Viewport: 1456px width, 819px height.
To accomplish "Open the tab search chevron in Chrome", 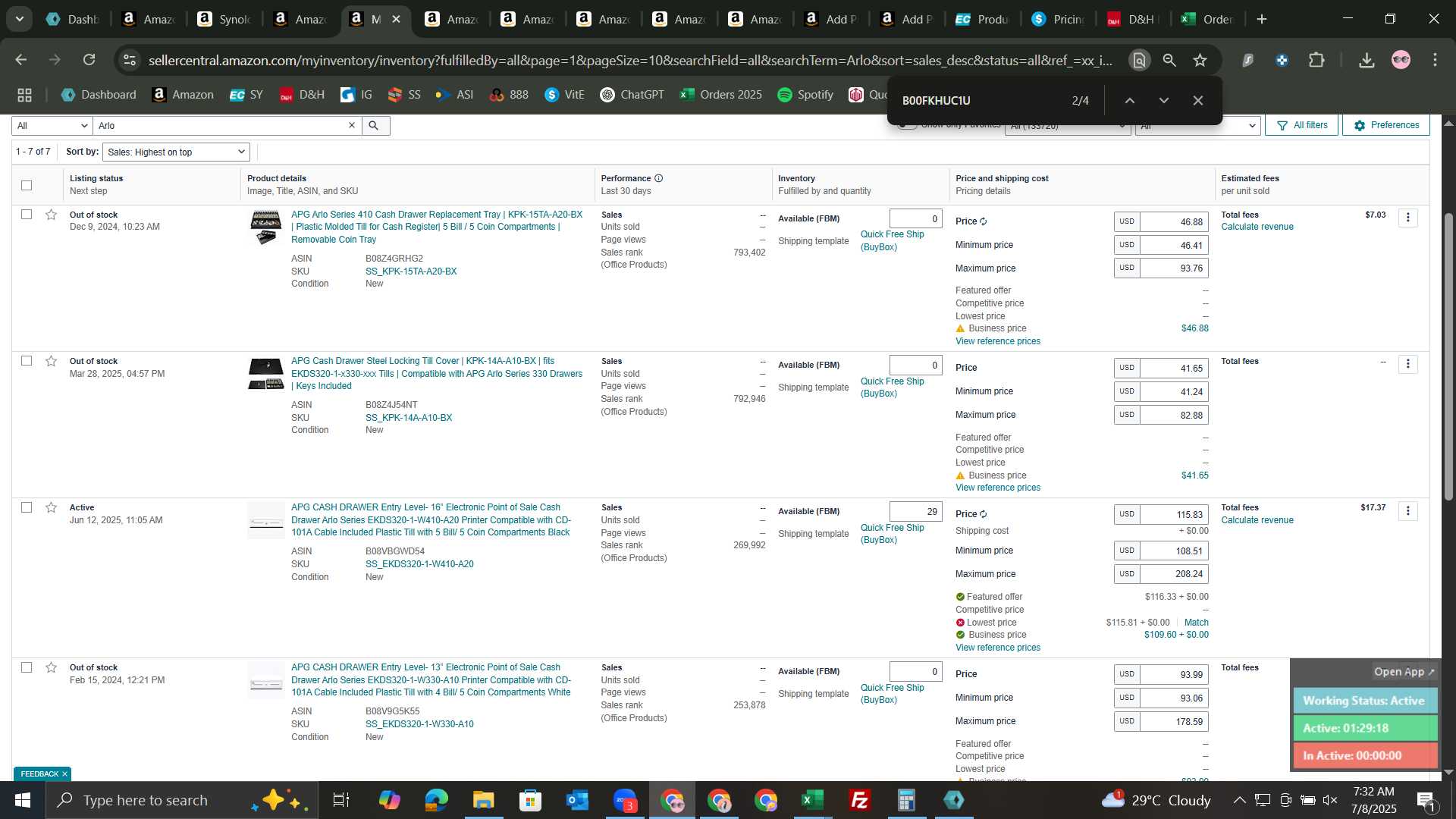I will click(20, 19).
